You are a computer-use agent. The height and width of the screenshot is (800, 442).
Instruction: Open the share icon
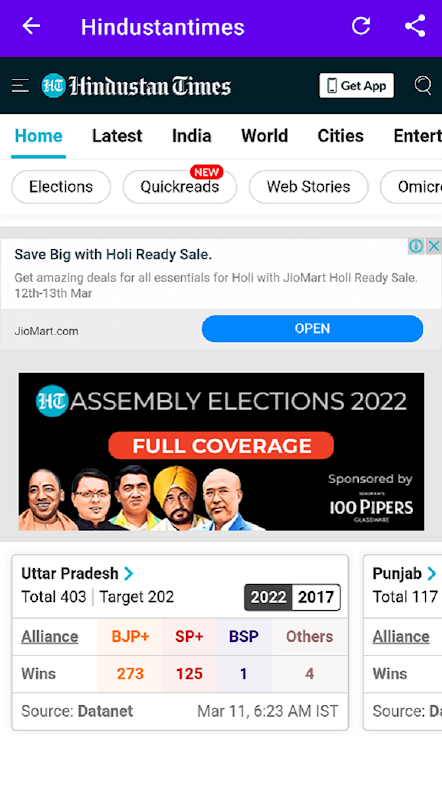click(415, 26)
